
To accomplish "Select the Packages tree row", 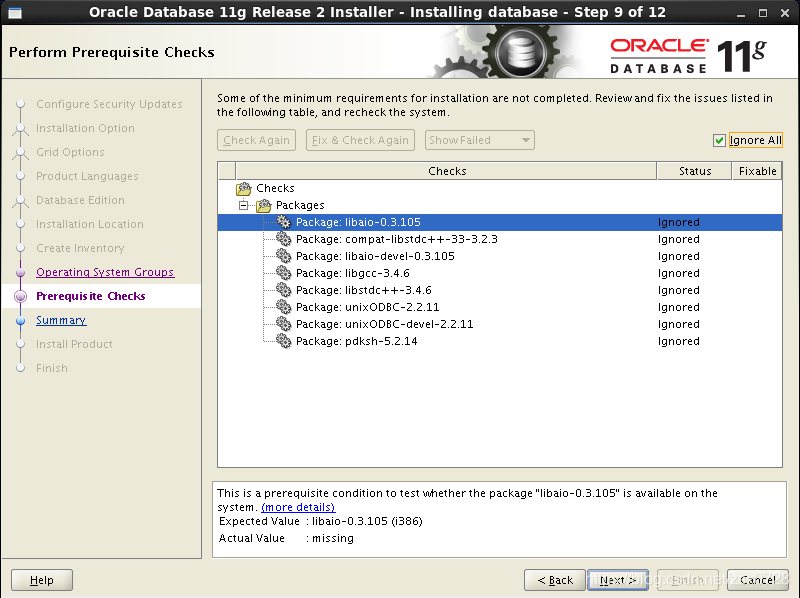I will pos(500,205).
